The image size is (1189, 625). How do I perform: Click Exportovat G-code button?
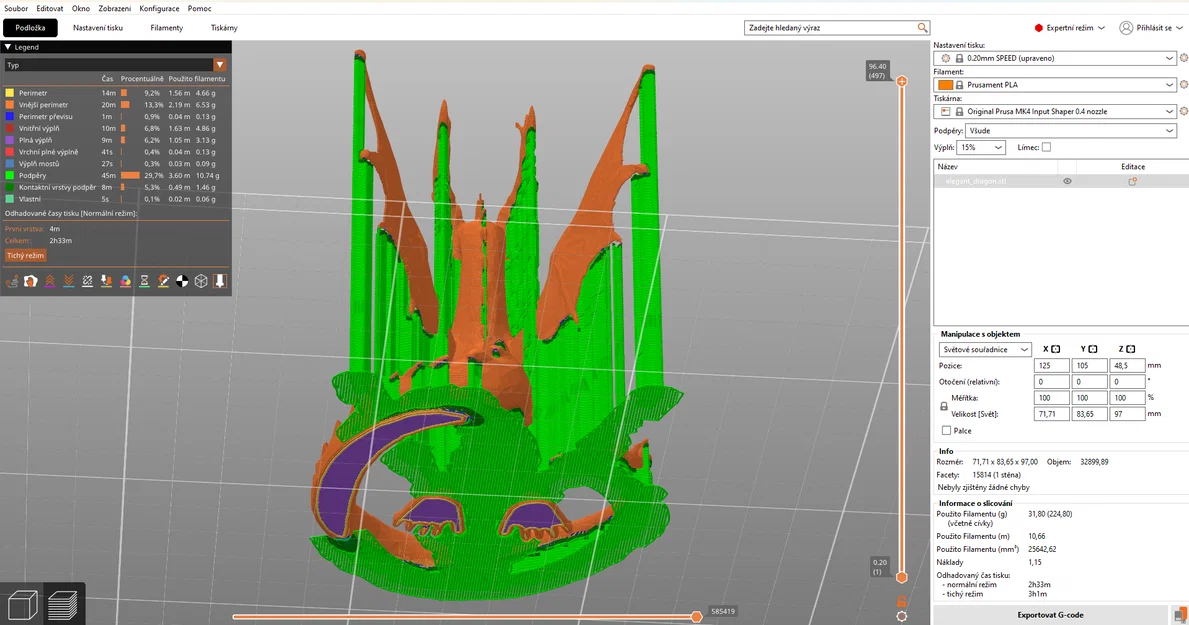pos(1050,615)
